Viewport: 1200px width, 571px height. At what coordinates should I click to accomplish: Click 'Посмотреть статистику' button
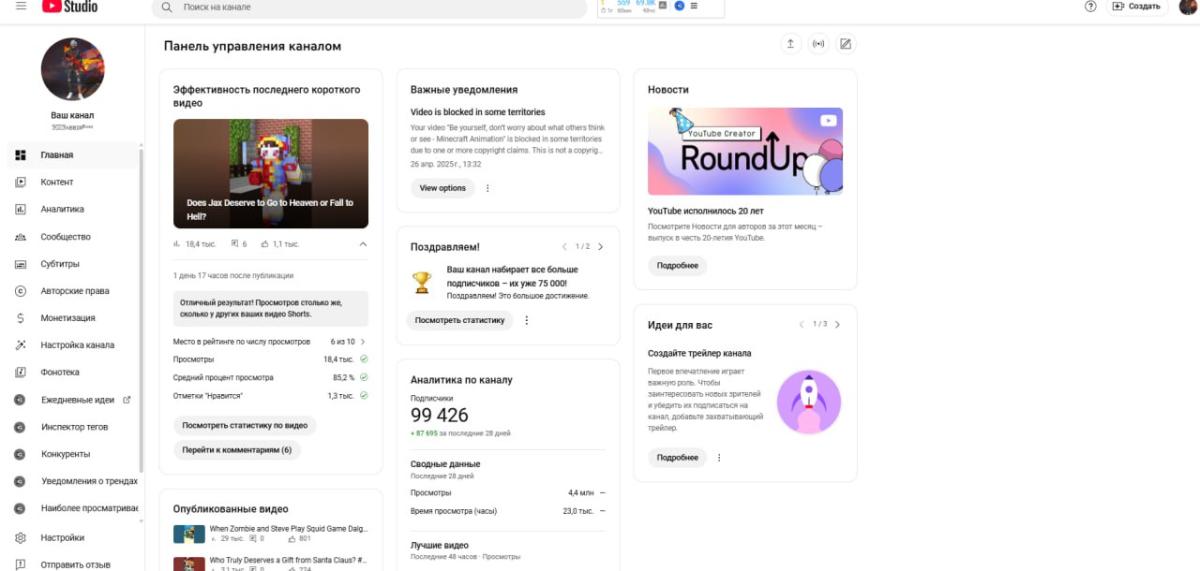coord(460,320)
